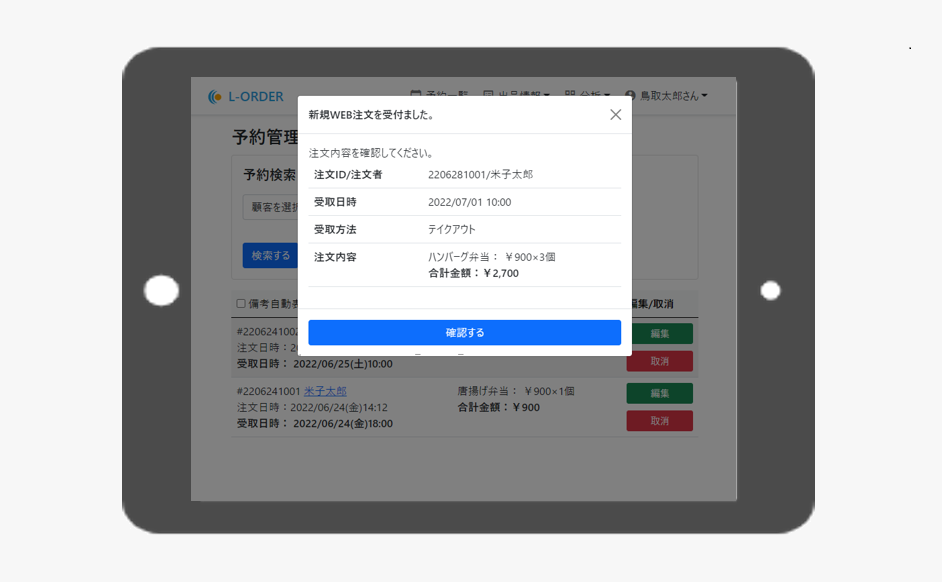Click 取消 for the 2022/06/25 pickup order
942x582 pixels.
point(659,362)
